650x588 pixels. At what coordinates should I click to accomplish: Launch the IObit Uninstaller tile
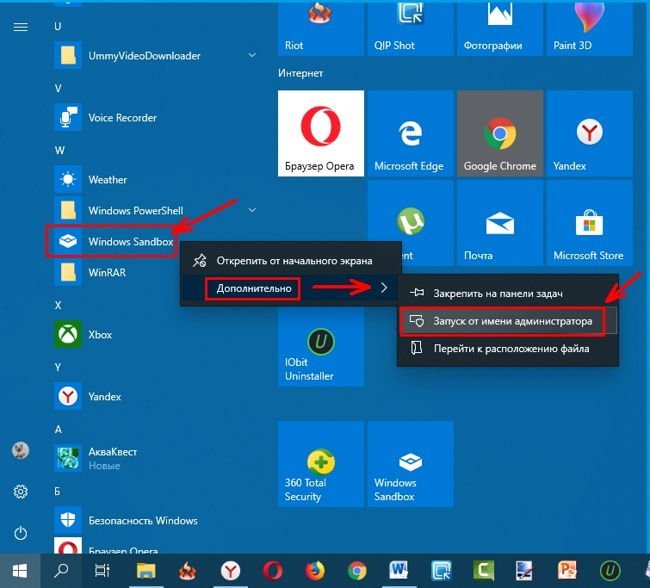click(320, 348)
